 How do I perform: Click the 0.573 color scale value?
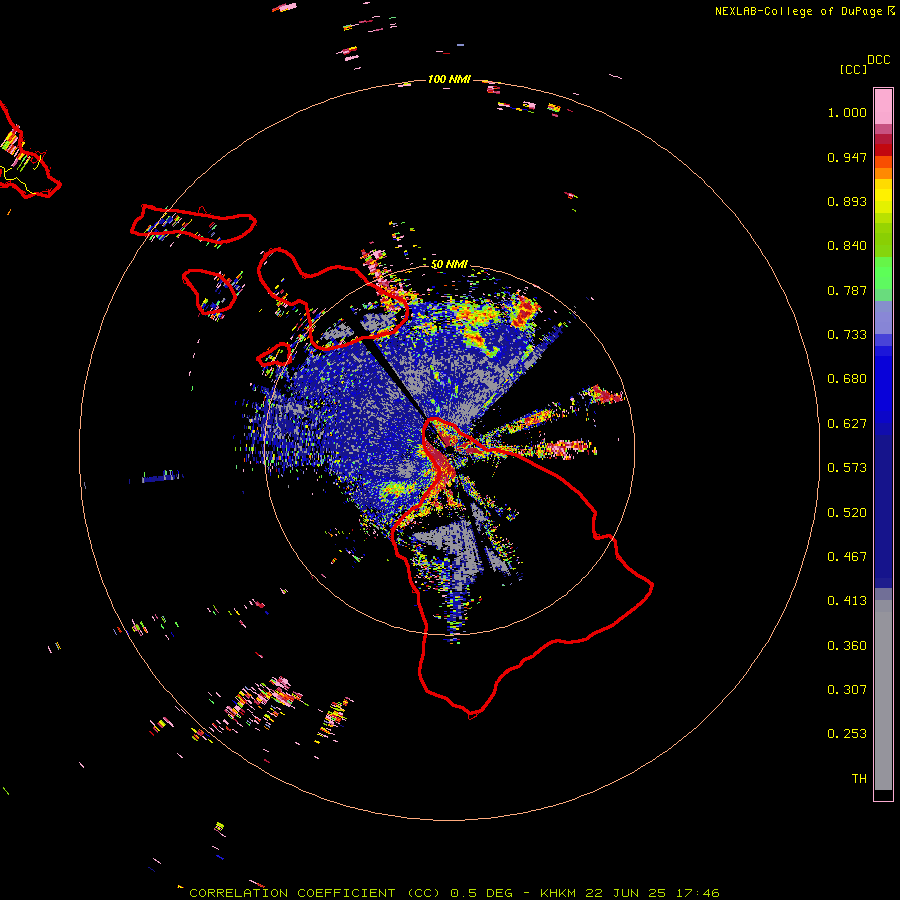point(847,468)
